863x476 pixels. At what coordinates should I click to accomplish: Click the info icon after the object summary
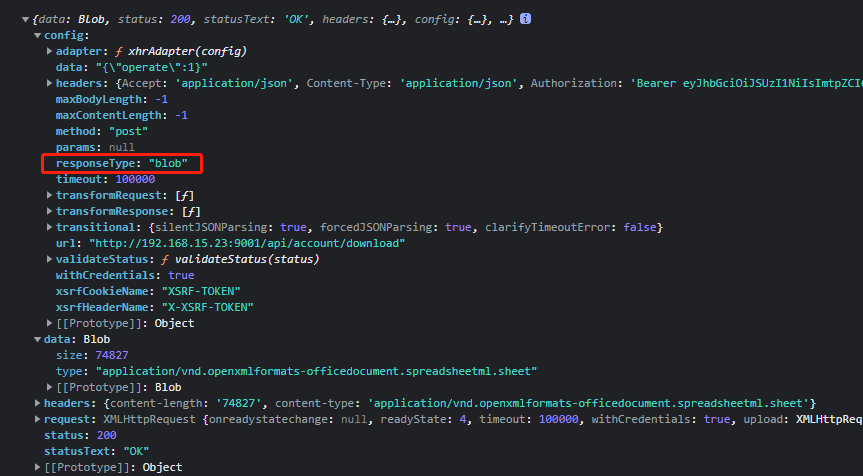coord(526,19)
